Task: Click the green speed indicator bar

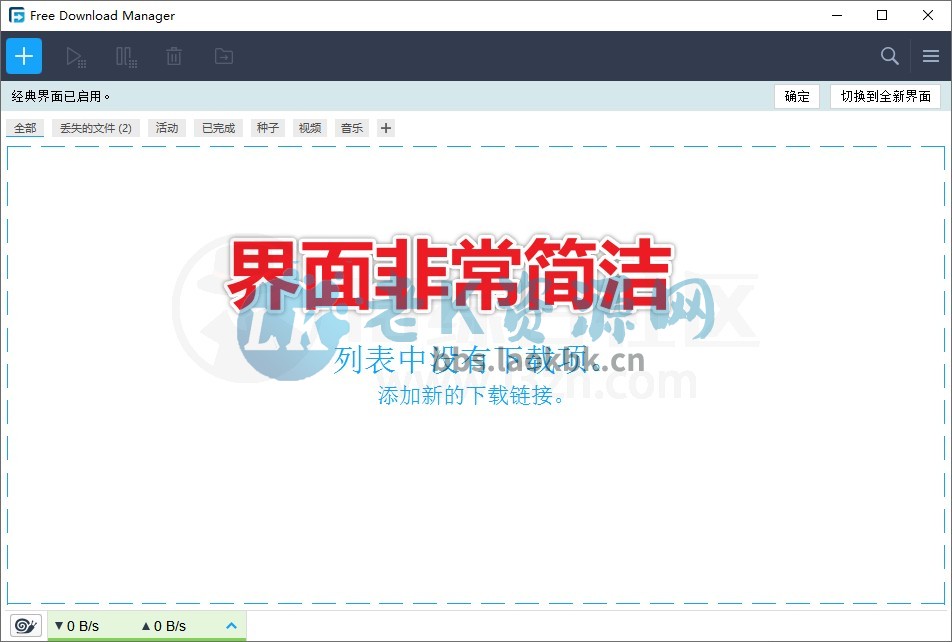Action: point(145,625)
